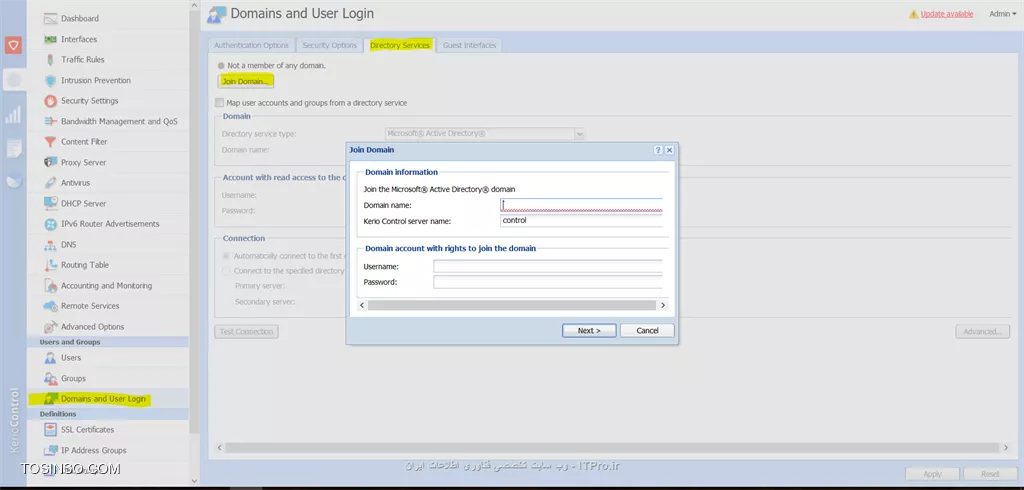The height and width of the screenshot is (490, 1024).
Task: Select Automatically connect radio option
Action: [x=227, y=256]
